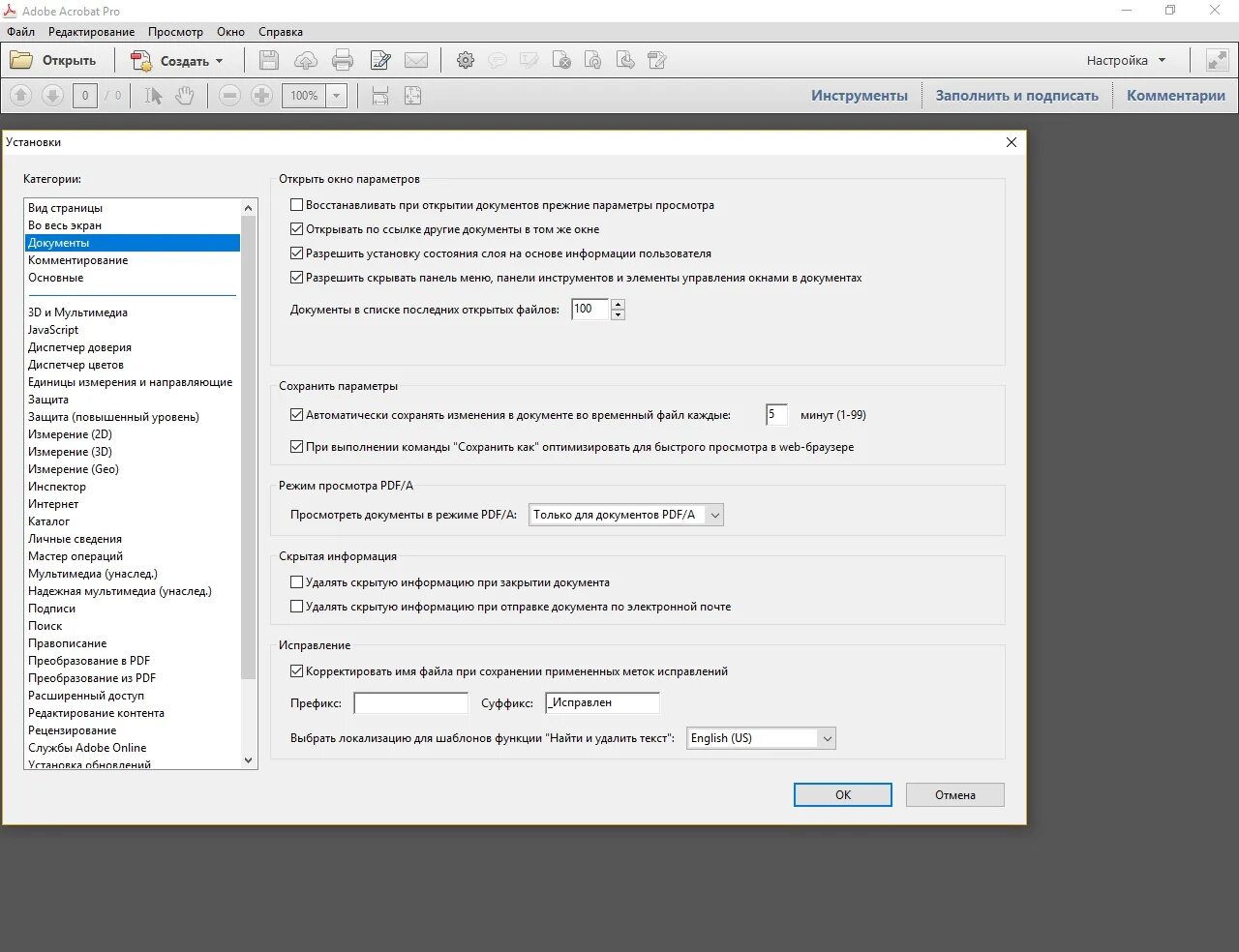Click the sticky note comment bubble icon
Screen dimensions: 1239x952
click(498, 61)
